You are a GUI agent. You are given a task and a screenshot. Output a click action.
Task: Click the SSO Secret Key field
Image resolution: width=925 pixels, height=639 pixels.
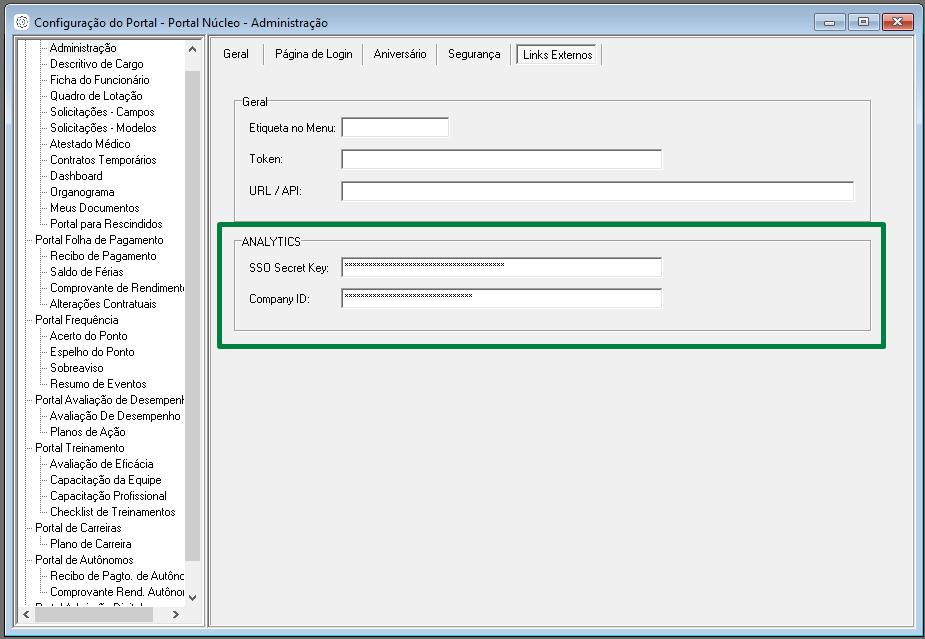click(x=501, y=266)
